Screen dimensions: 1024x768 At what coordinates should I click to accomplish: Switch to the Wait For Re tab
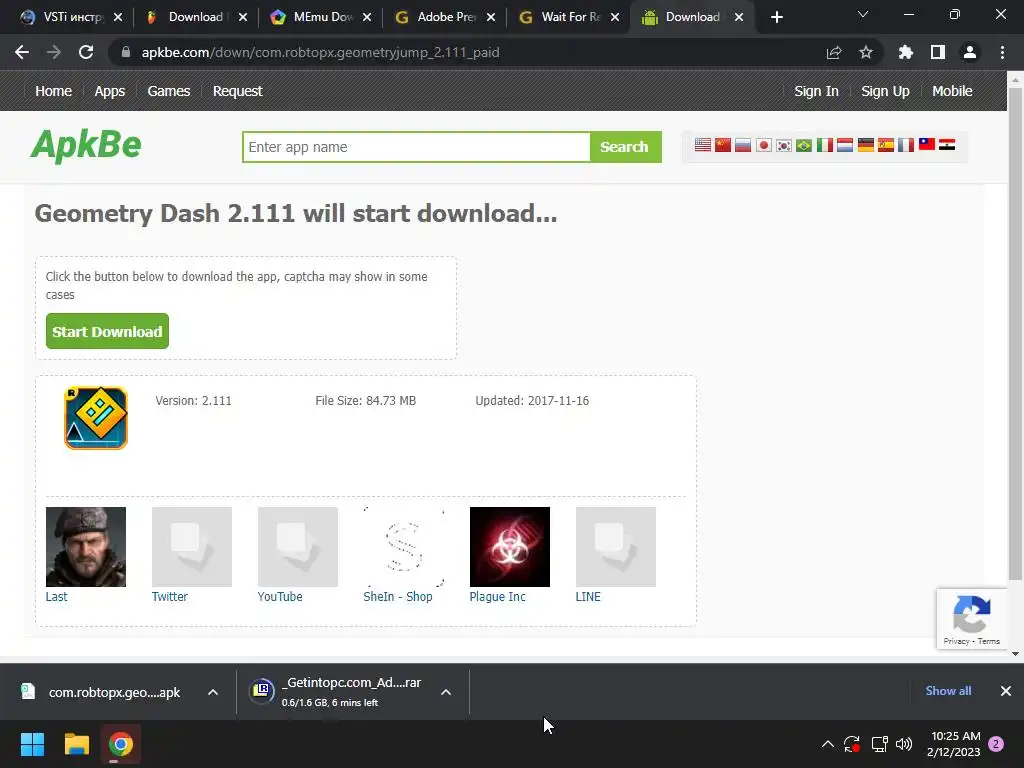[x=569, y=17]
